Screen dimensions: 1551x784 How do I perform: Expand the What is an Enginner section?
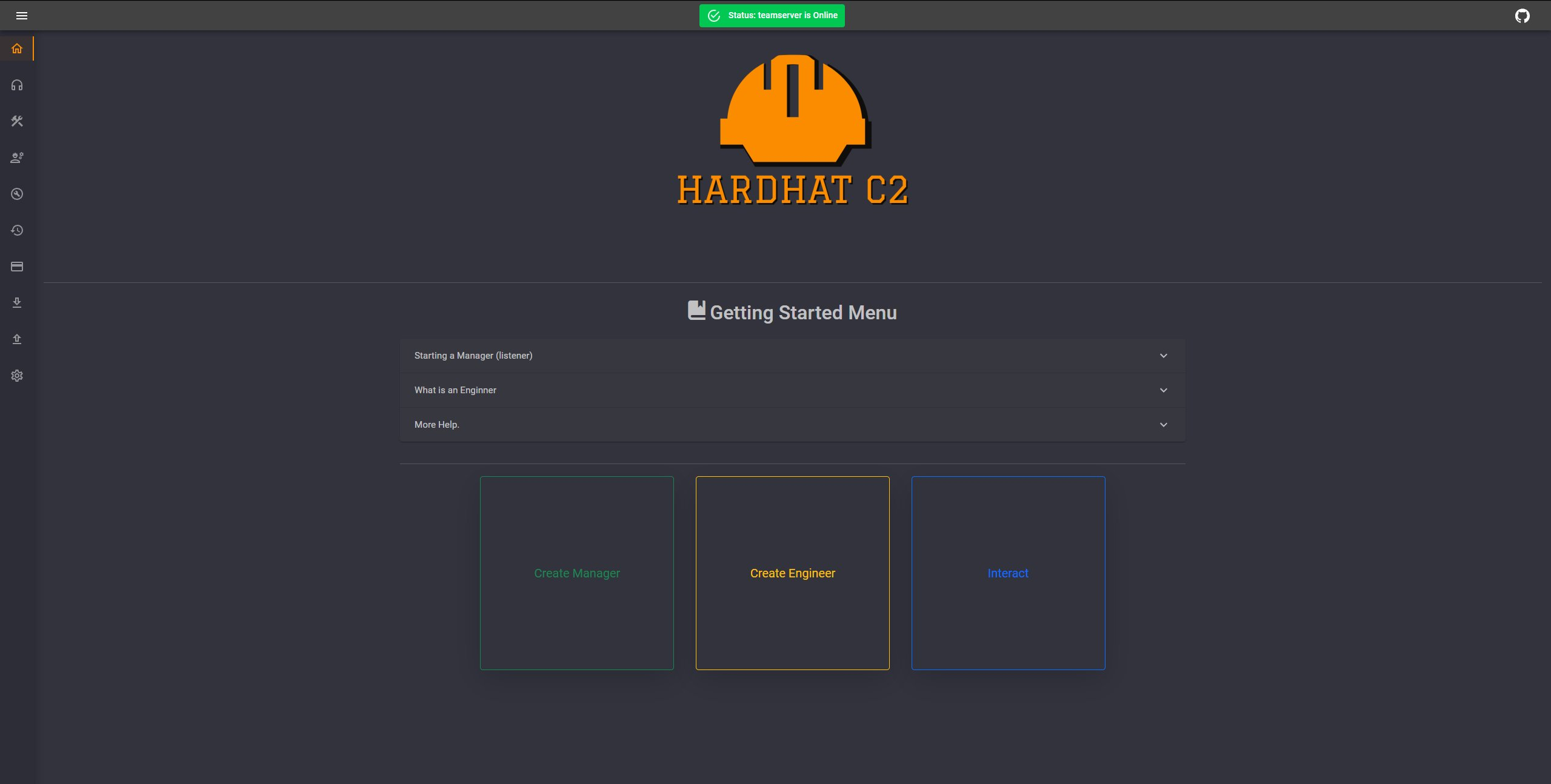[792, 390]
